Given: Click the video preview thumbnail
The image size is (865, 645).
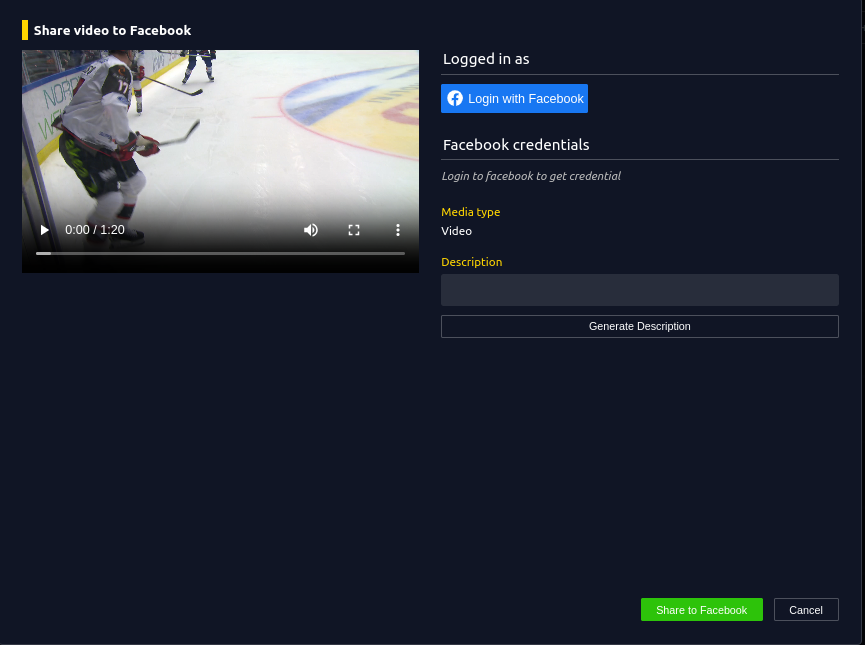Looking at the screenshot, I should pos(220,140).
